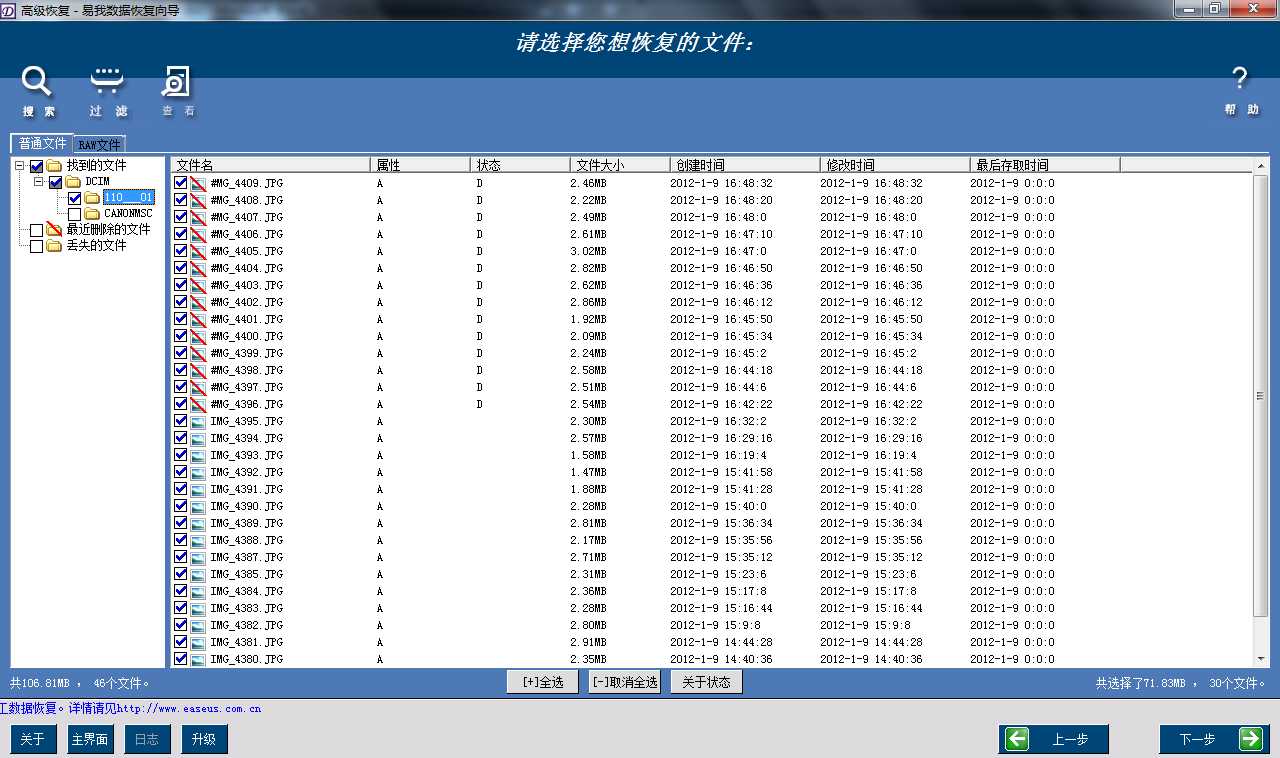
Task: Click the 下一步 next step button
Action: 1214,739
